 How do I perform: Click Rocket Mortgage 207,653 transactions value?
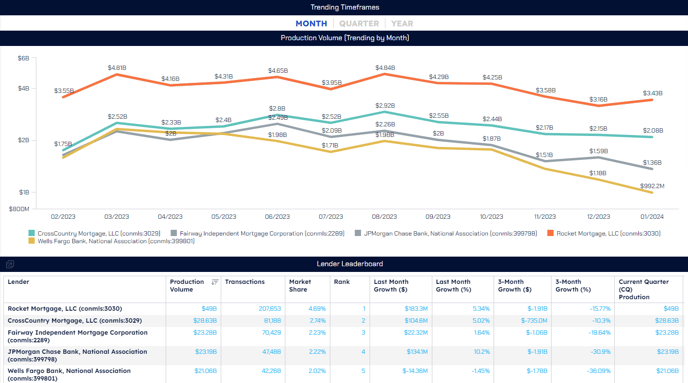270,309
